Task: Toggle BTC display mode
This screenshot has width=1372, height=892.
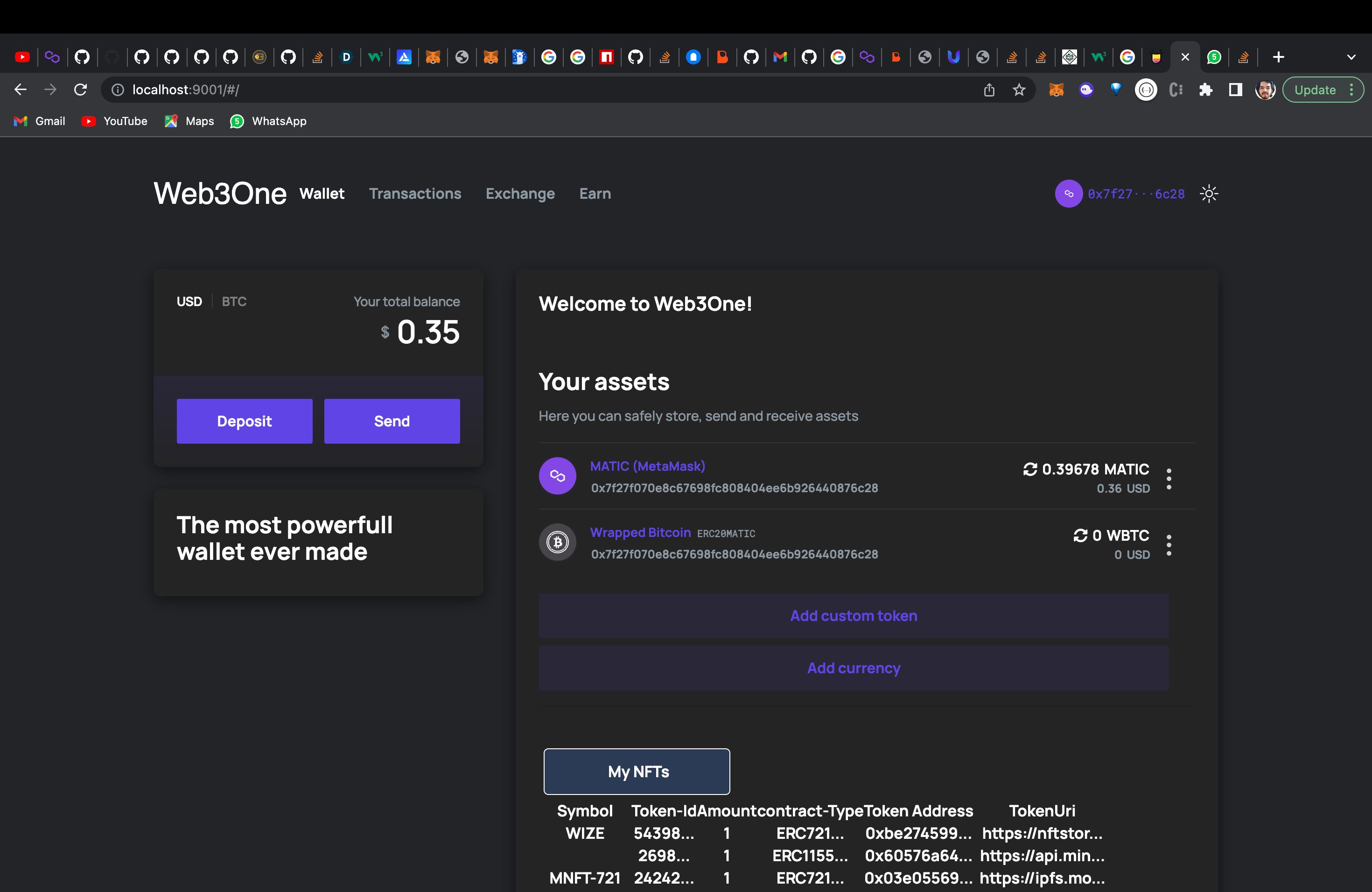Action: 233,300
